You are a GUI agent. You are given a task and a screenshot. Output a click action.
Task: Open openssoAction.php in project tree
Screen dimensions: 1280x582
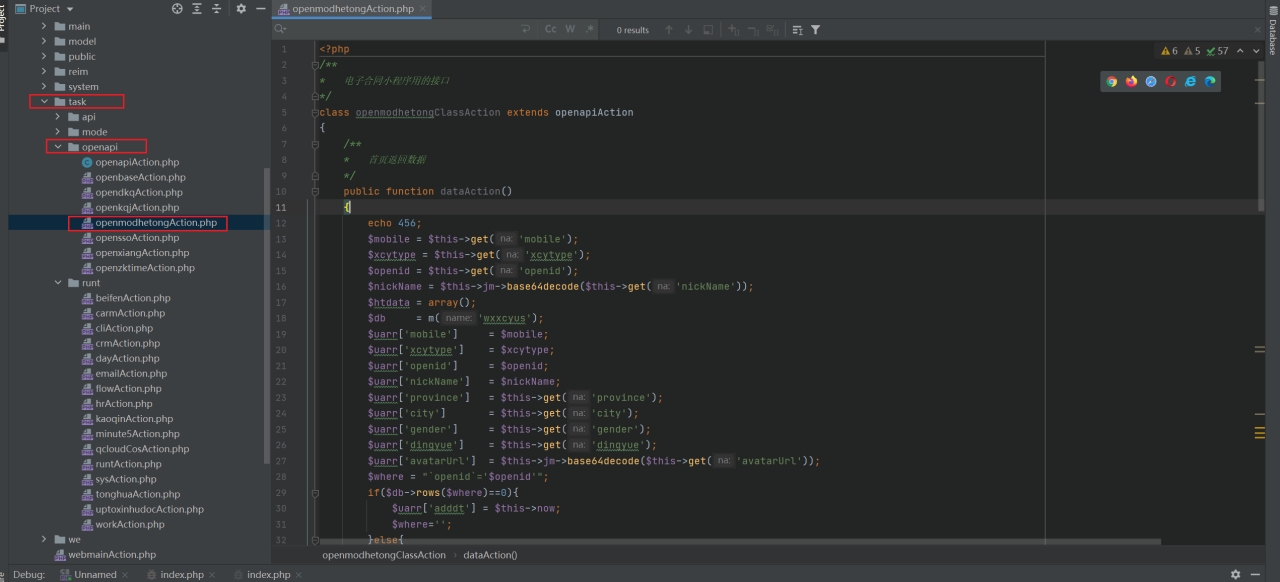tap(137, 238)
